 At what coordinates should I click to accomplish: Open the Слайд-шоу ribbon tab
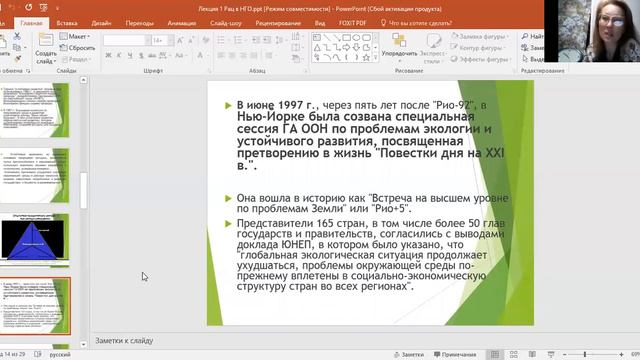226,23
